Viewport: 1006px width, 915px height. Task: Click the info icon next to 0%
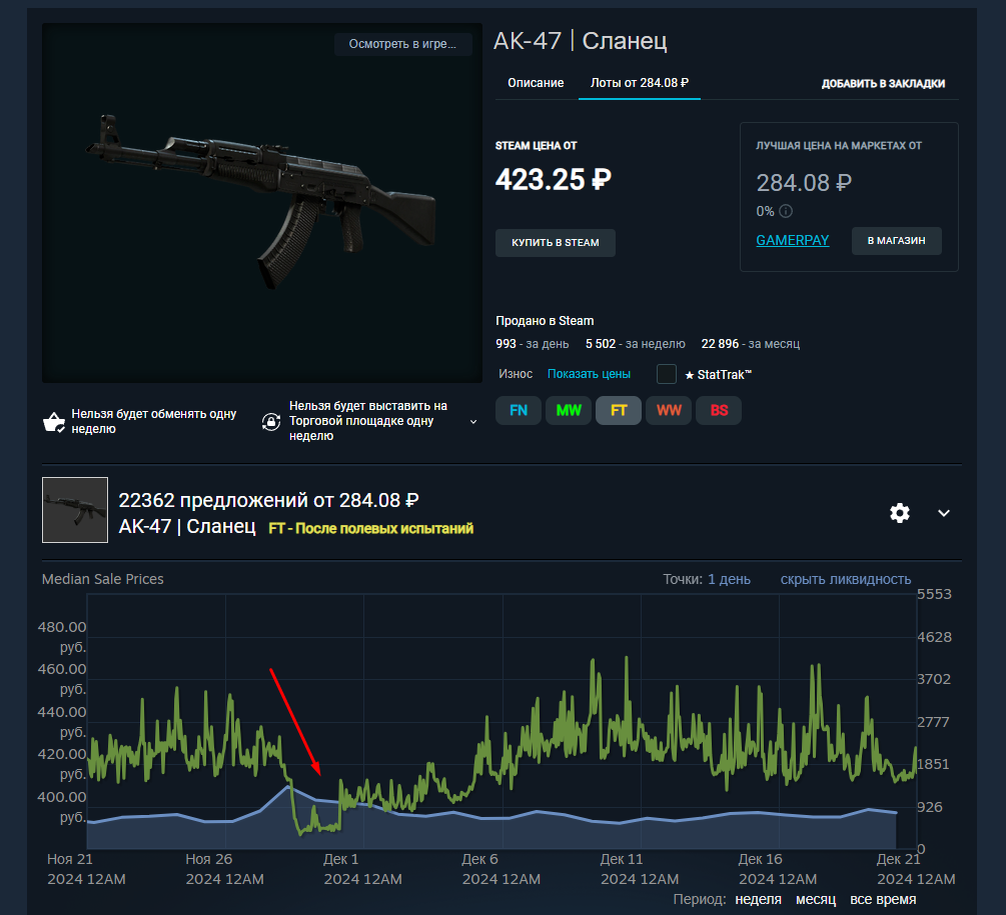786,211
